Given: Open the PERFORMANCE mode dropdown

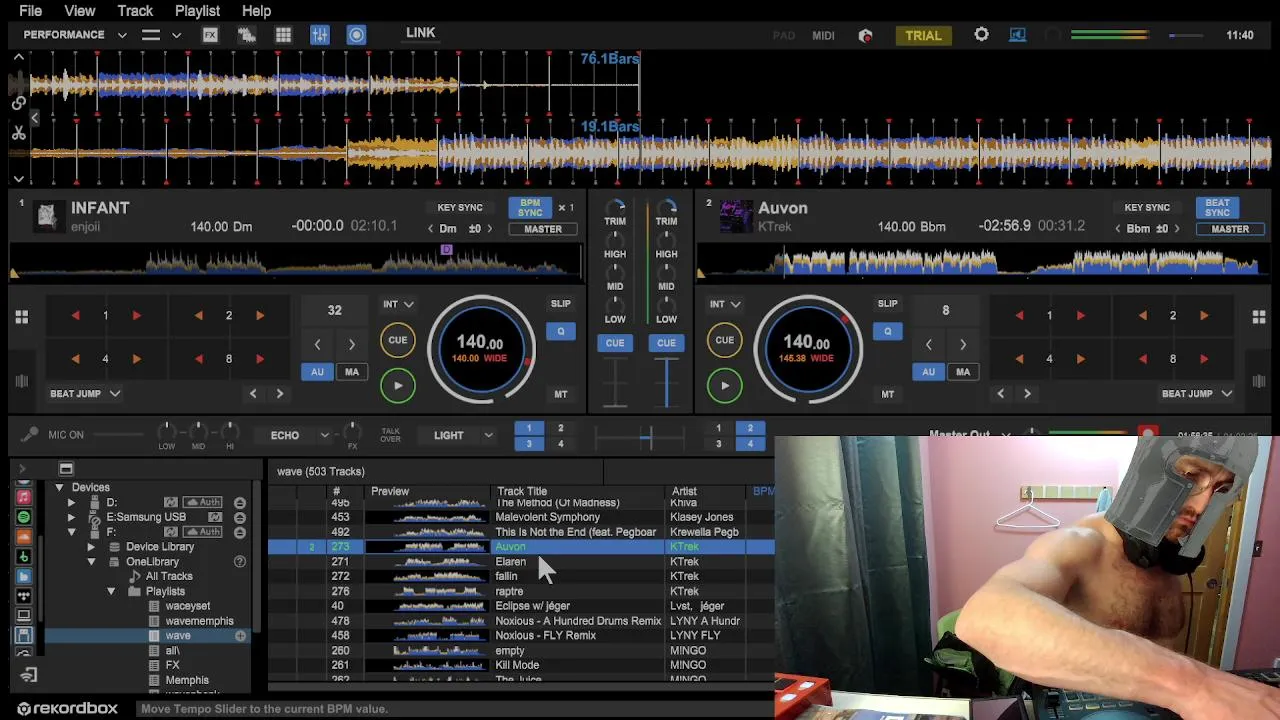Looking at the screenshot, I should pos(75,35).
